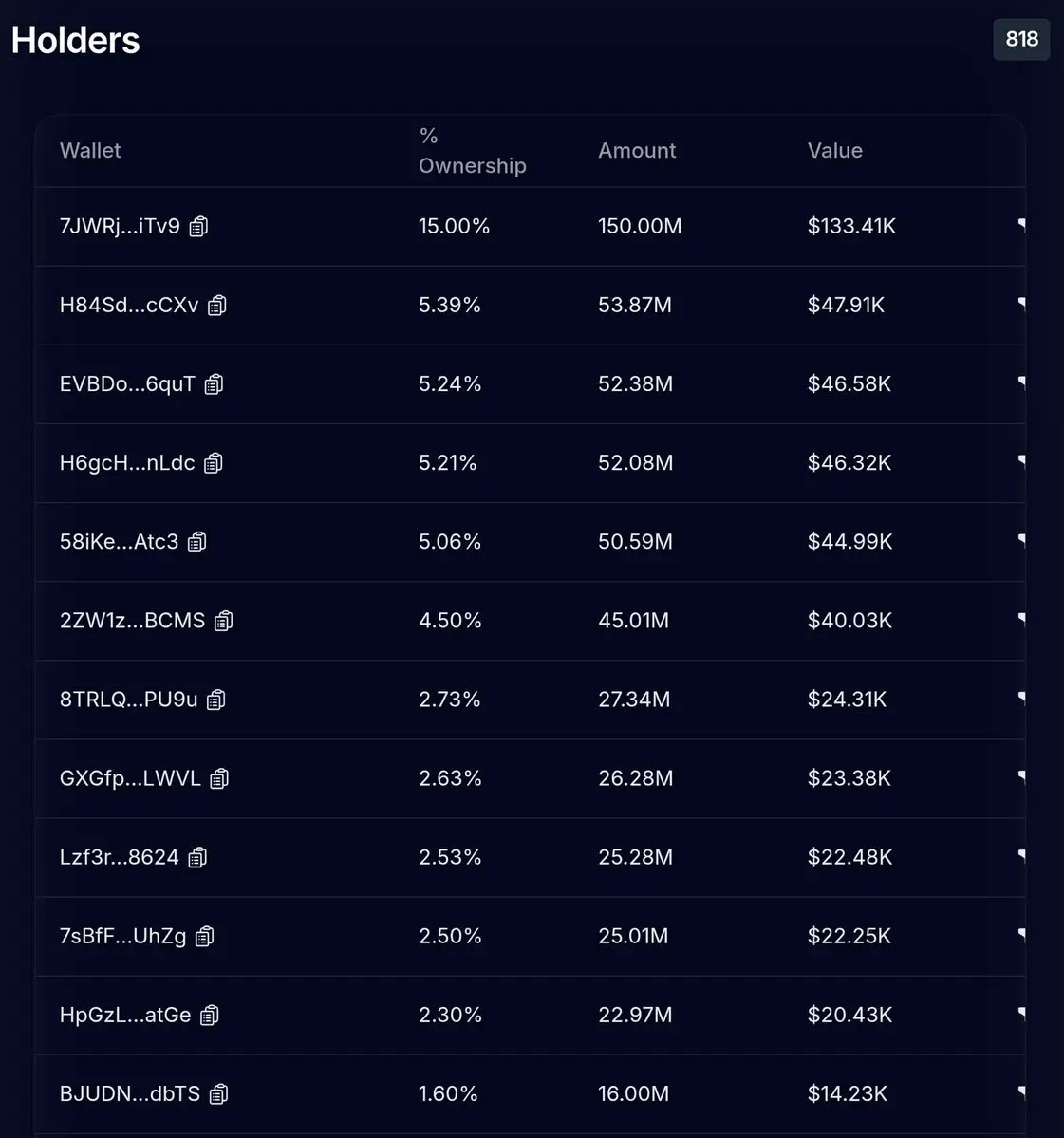The width and height of the screenshot is (1064, 1138).
Task: Copy wallet address HpGzL...atGe
Action: (210, 1015)
